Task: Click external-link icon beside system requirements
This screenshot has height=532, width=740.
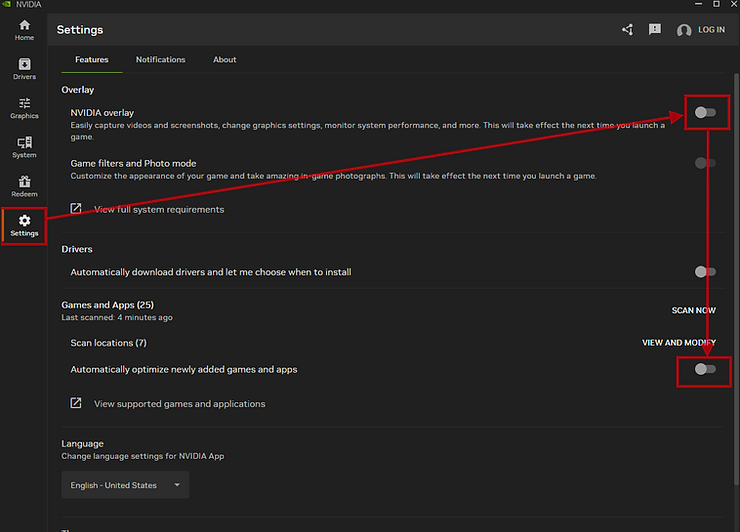Action: point(76,209)
